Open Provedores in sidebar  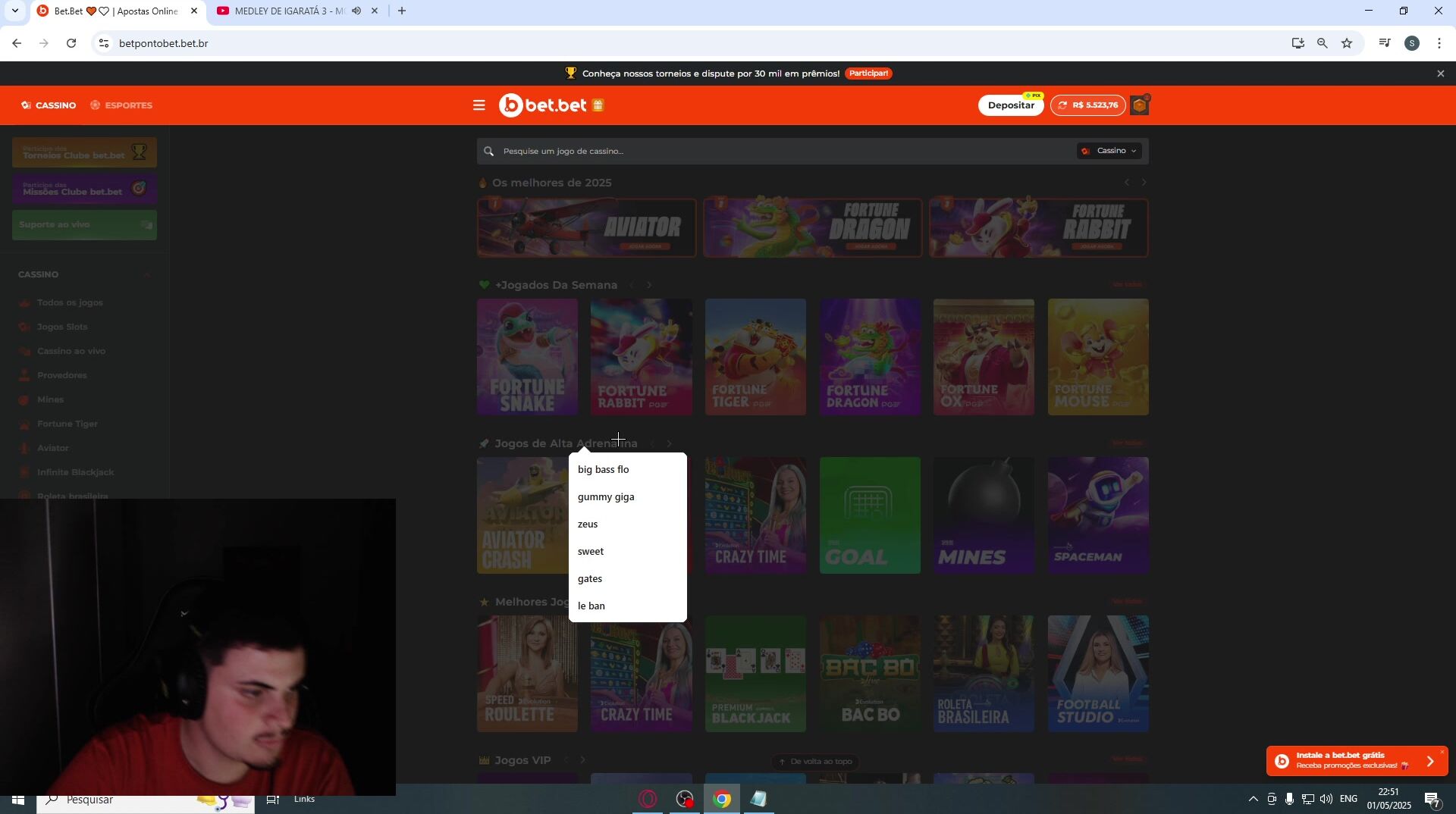[x=61, y=376]
